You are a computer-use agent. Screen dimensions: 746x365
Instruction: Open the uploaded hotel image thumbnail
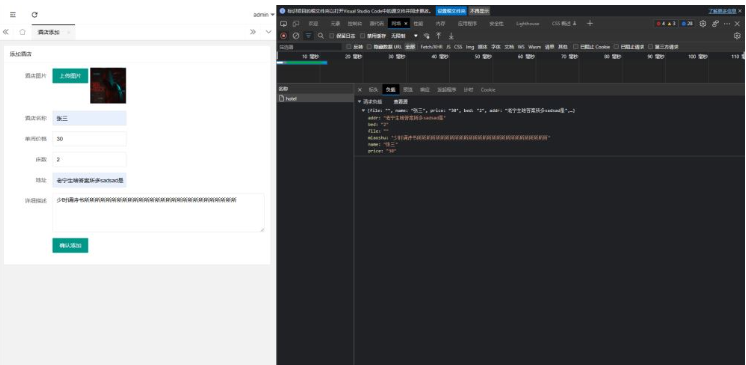coord(108,86)
